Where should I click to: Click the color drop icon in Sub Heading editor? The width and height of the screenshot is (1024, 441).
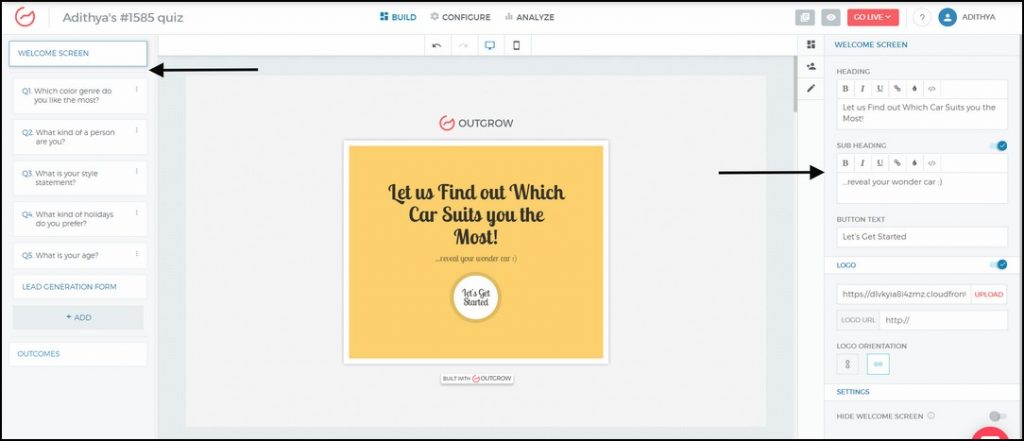click(x=914, y=163)
